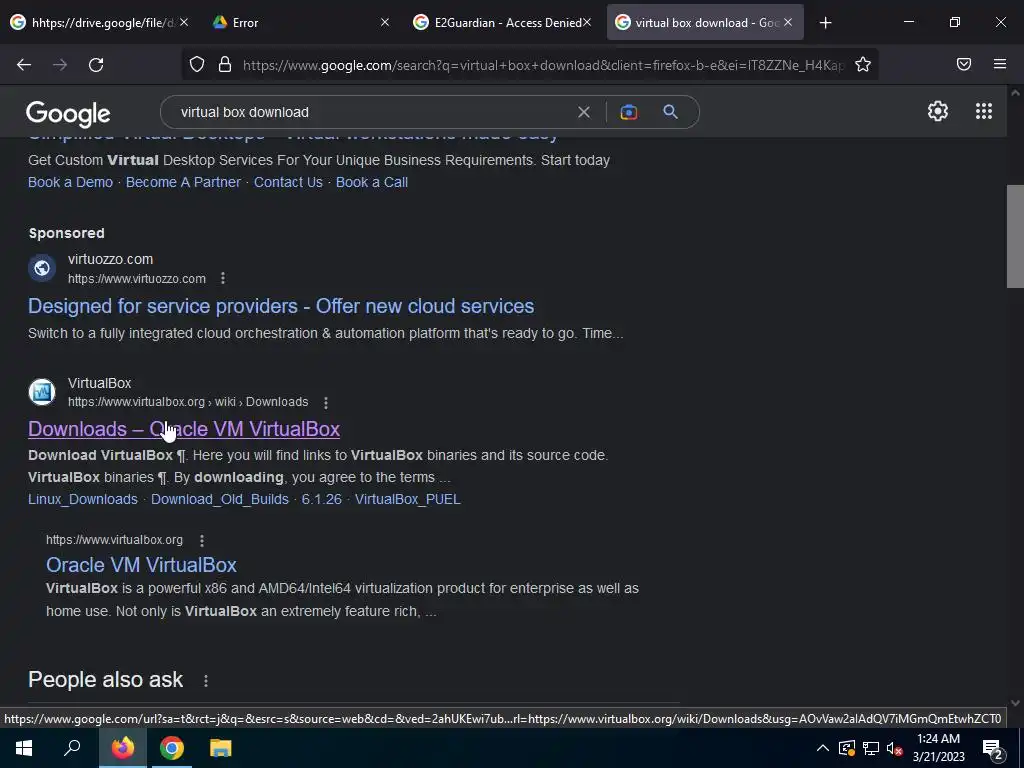Close the virtual box download tab
The width and height of the screenshot is (1024, 768).
pos(788,22)
